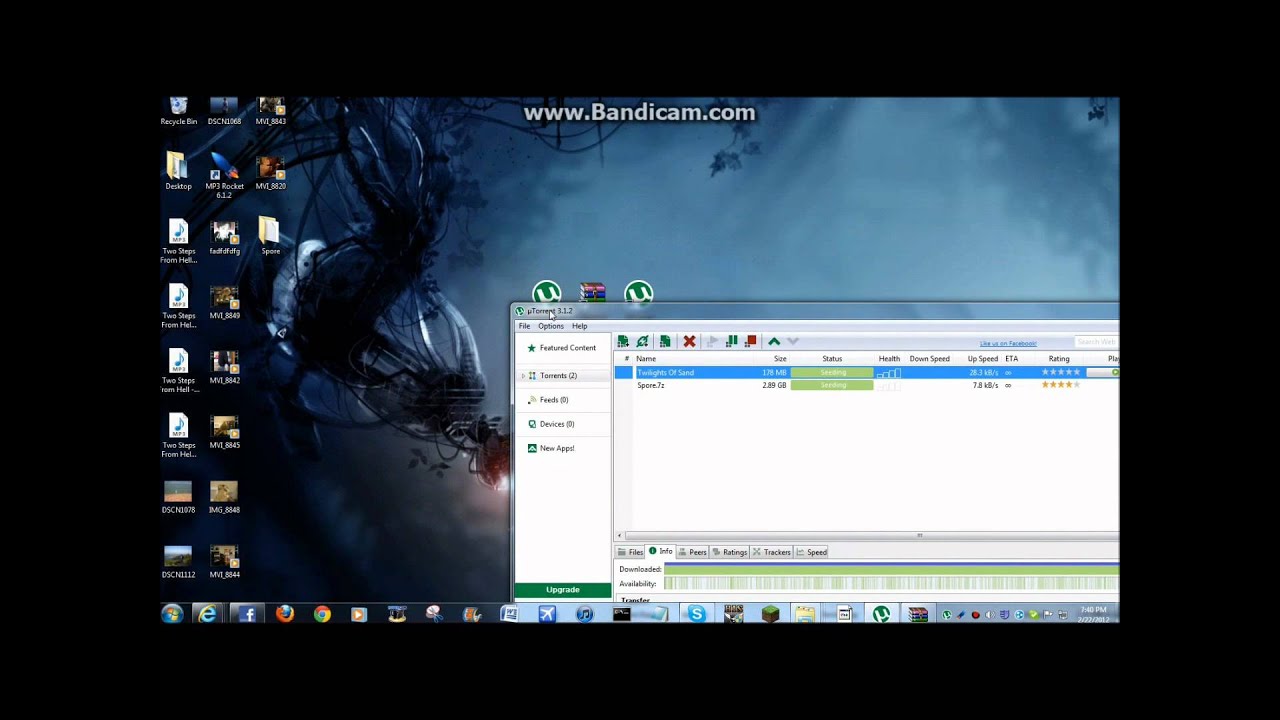Click the Create New Torrent icon
This screenshot has width=1280, height=720.
pos(665,342)
